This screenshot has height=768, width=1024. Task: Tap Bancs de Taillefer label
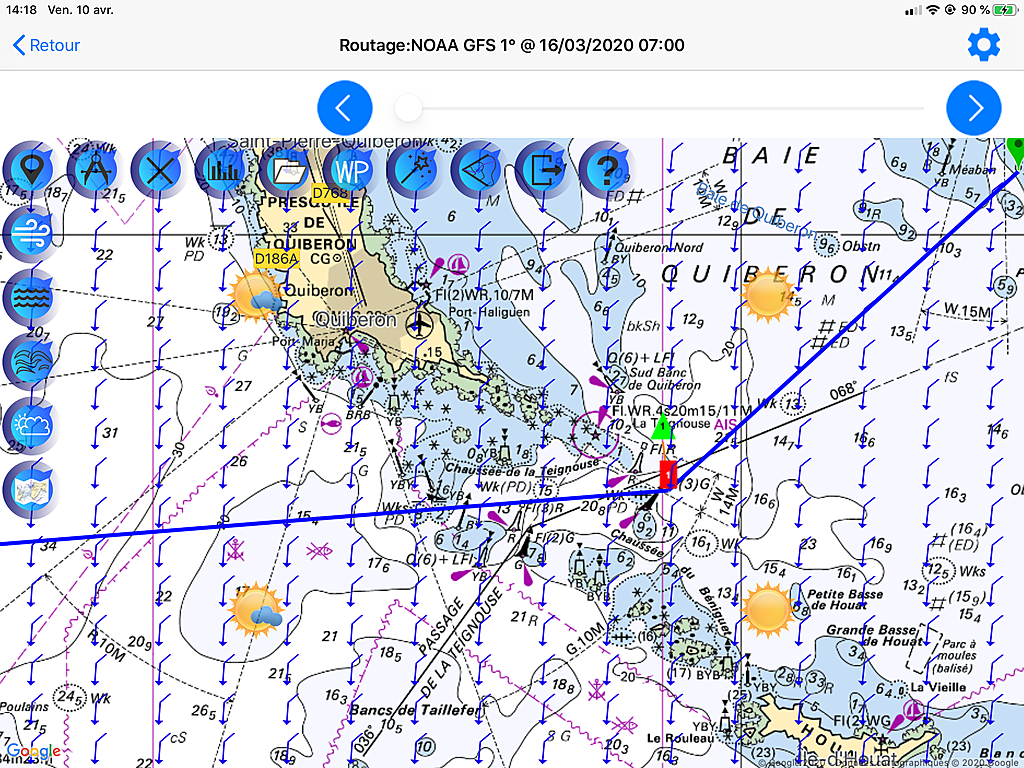pos(414,710)
